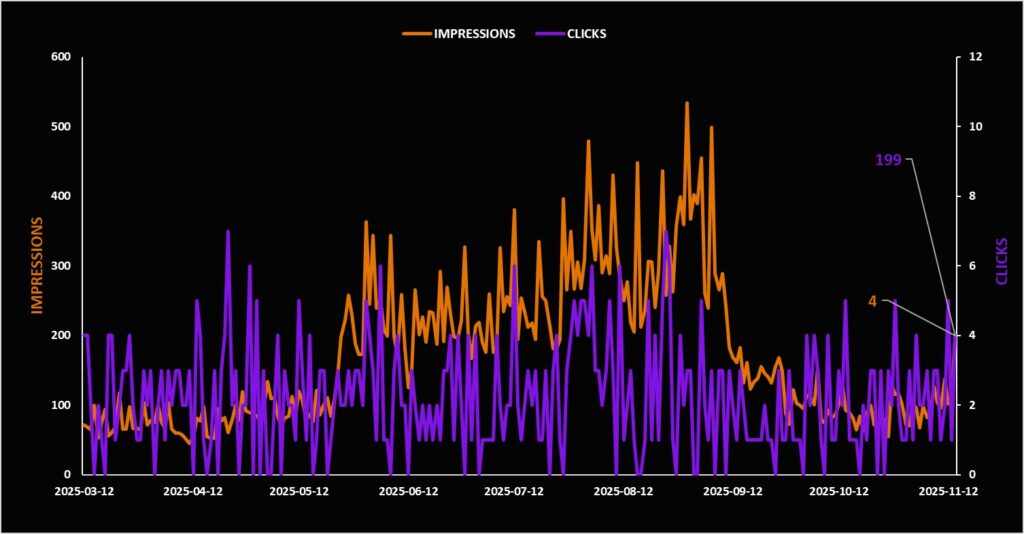Click the 2025-08-12 date axis label
Image resolution: width=1024 pixels, height=534 pixels.
click(622, 491)
